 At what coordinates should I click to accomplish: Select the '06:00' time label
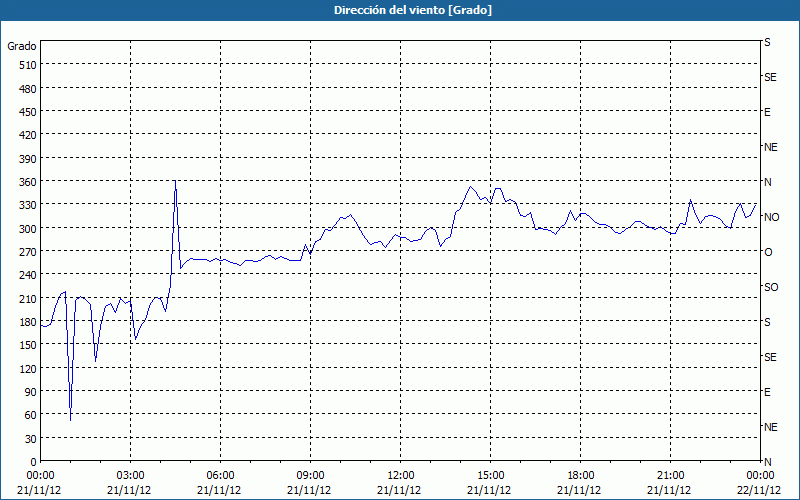point(220,476)
